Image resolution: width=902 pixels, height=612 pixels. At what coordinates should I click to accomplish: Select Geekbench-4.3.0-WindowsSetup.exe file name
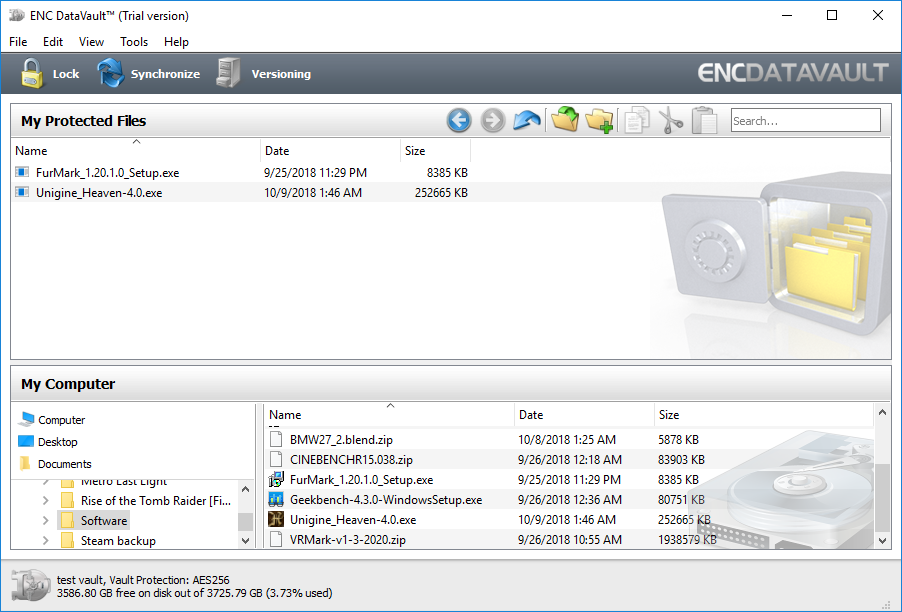386,499
